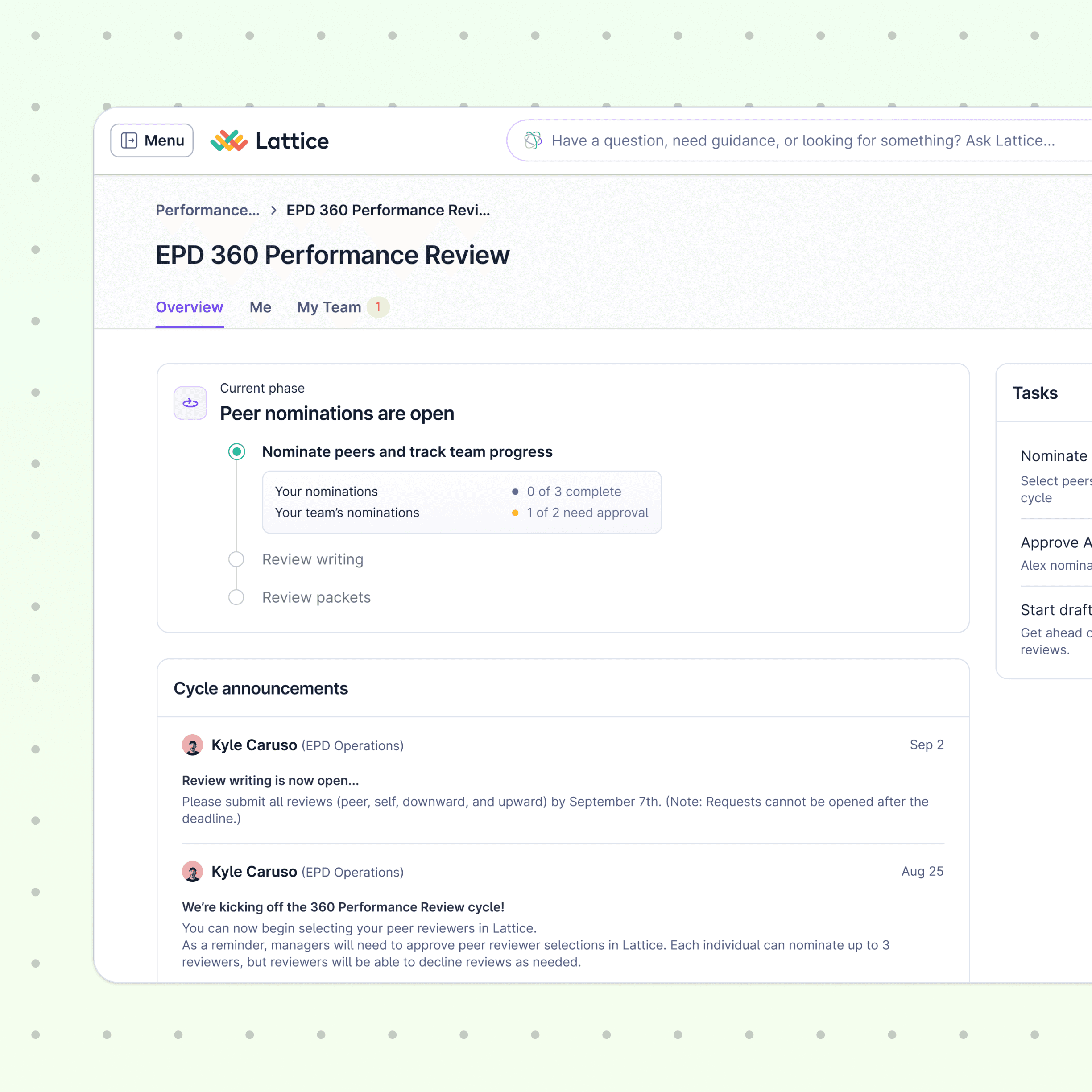The image size is (1092, 1092).
Task: Select the Review packets step circle
Action: [236, 597]
